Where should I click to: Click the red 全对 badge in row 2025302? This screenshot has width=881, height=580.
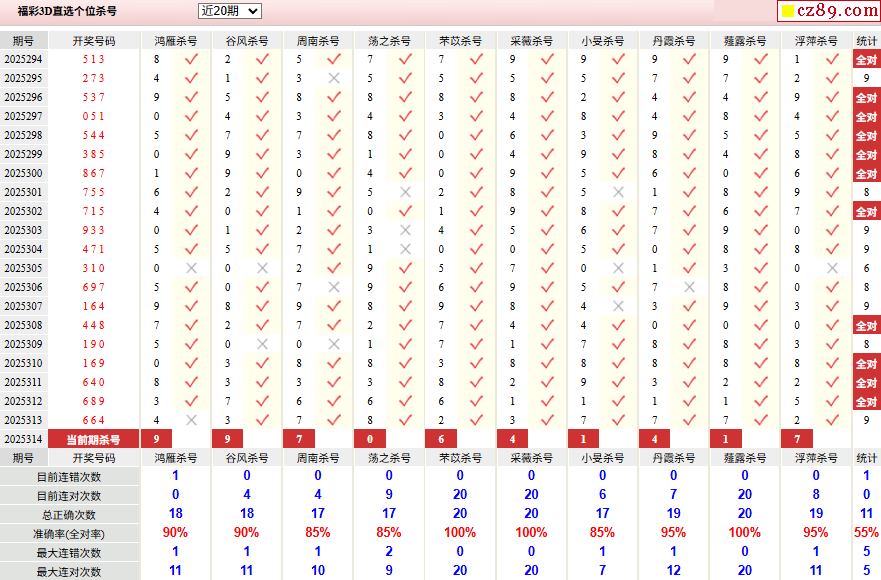866,212
